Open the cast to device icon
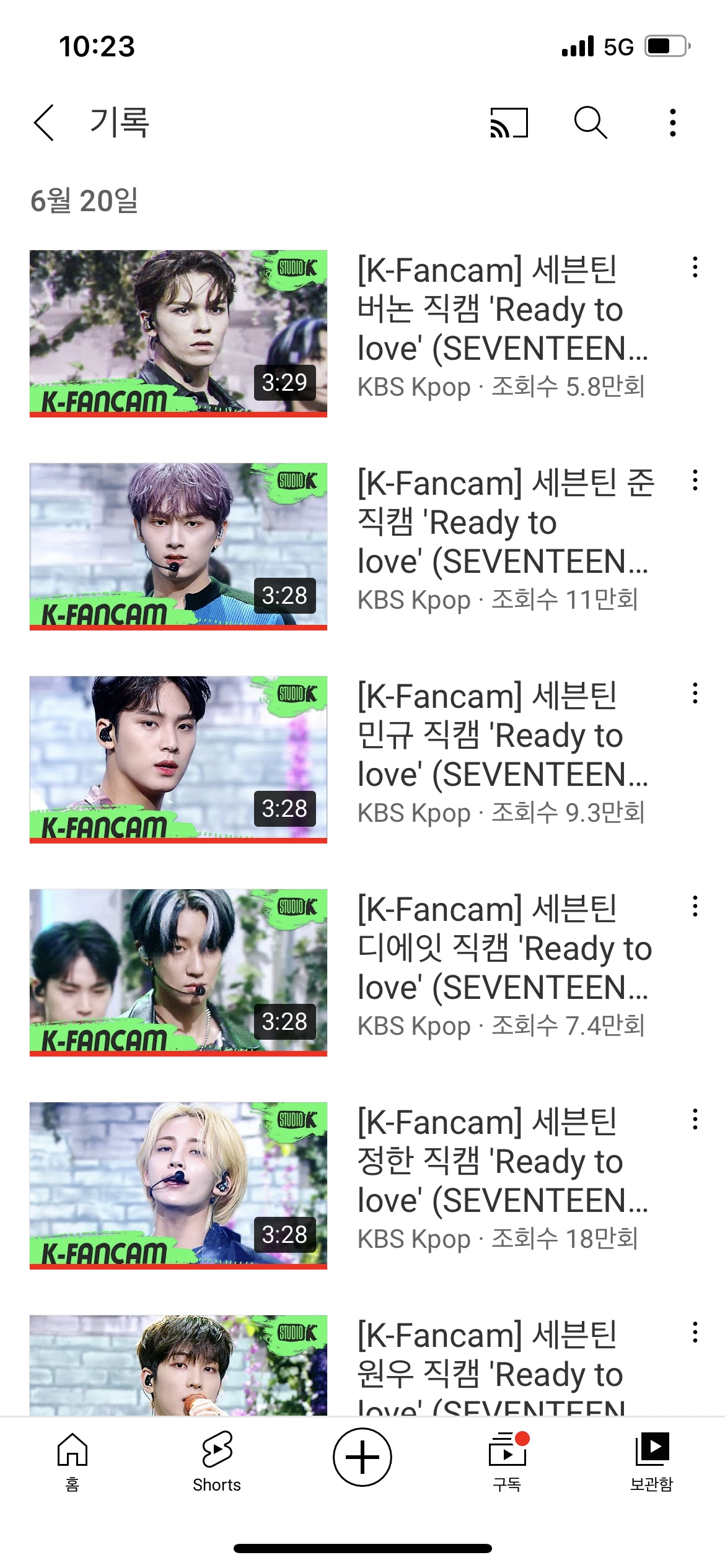The image size is (725, 1568). [x=509, y=123]
